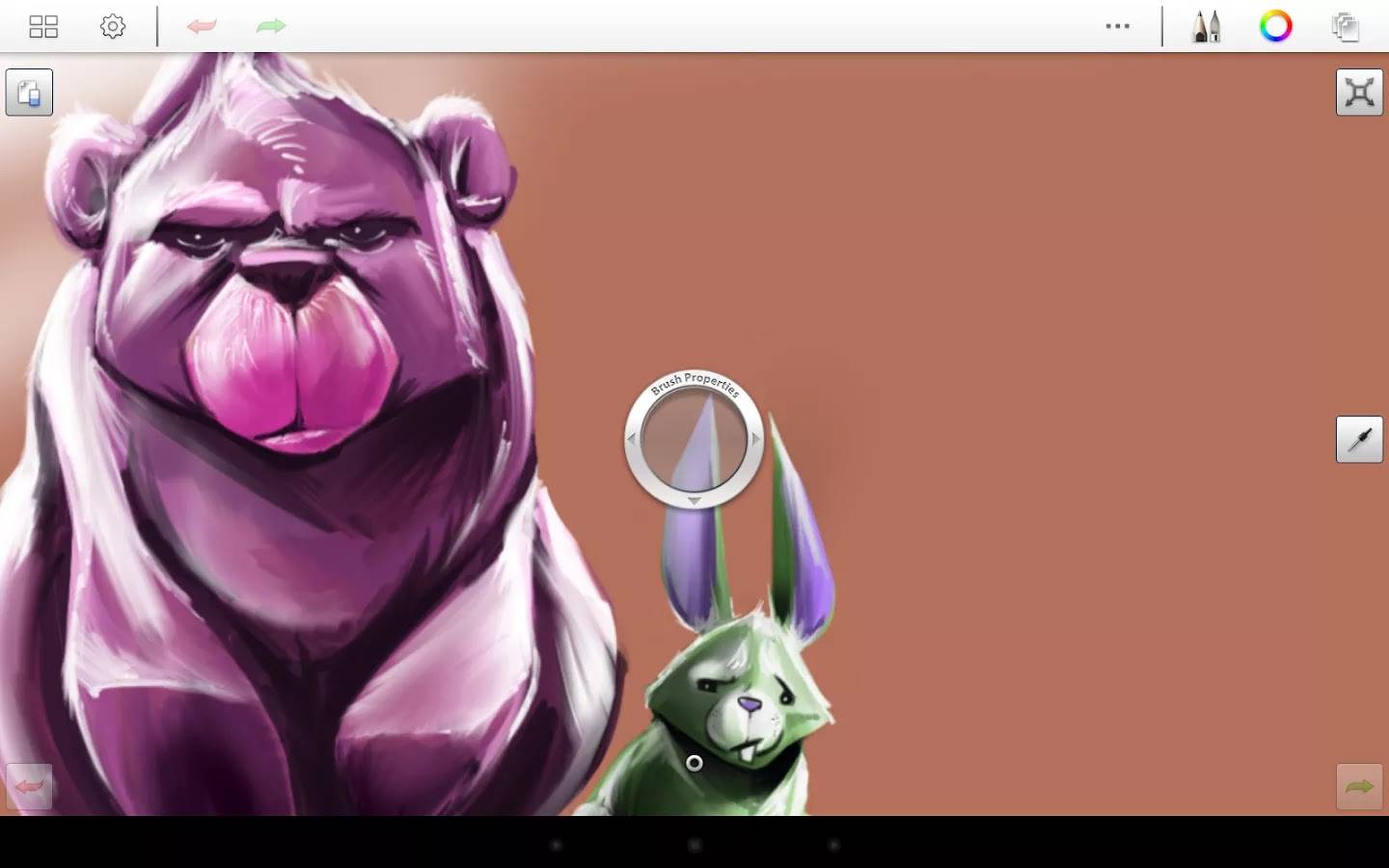1389x868 pixels.
Task: Adjust brush size on the Brush Properties puck
Action: click(694, 439)
